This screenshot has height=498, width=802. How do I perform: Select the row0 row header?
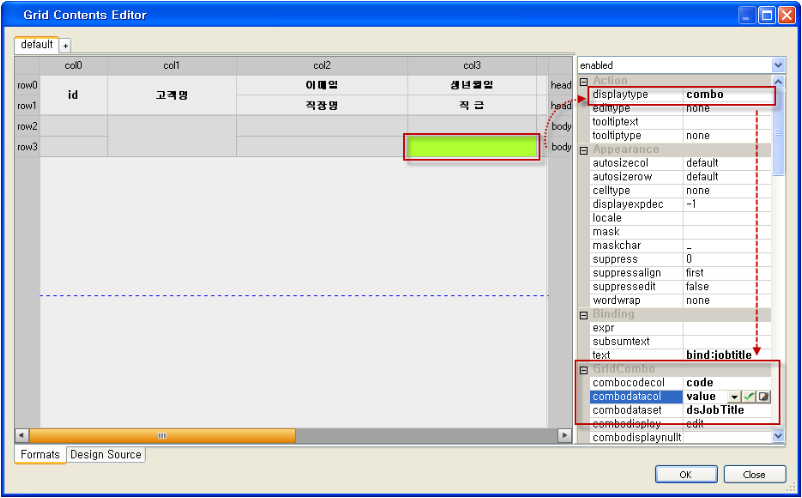click(27, 85)
